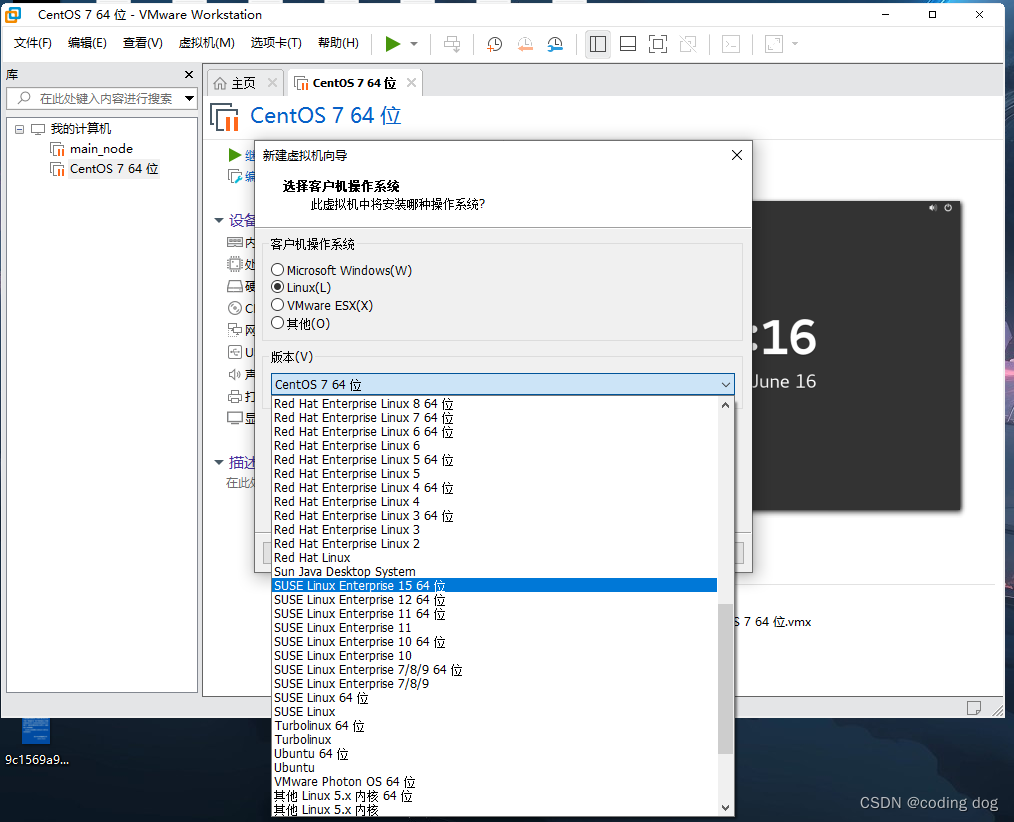The image size is (1014, 822).
Task: Open the console view toolbar icon
Action: coord(731,44)
